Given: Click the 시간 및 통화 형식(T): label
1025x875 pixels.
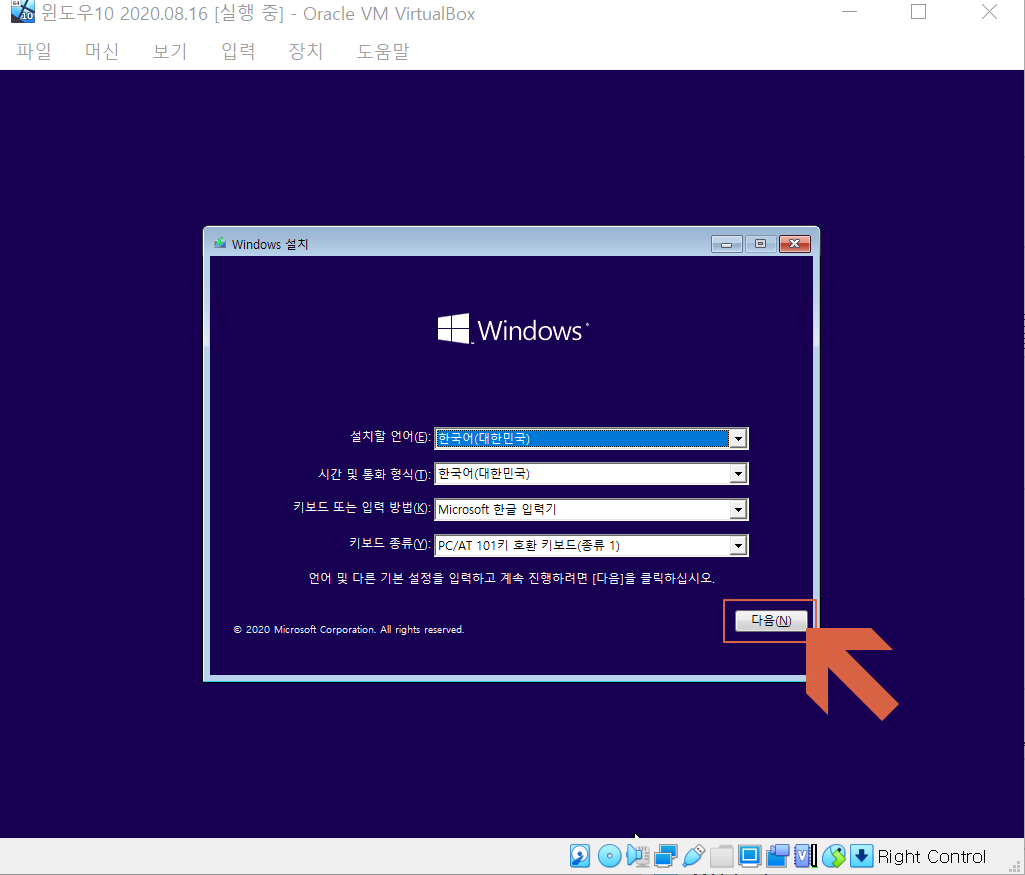Looking at the screenshot, I should (x=375, y=474).
